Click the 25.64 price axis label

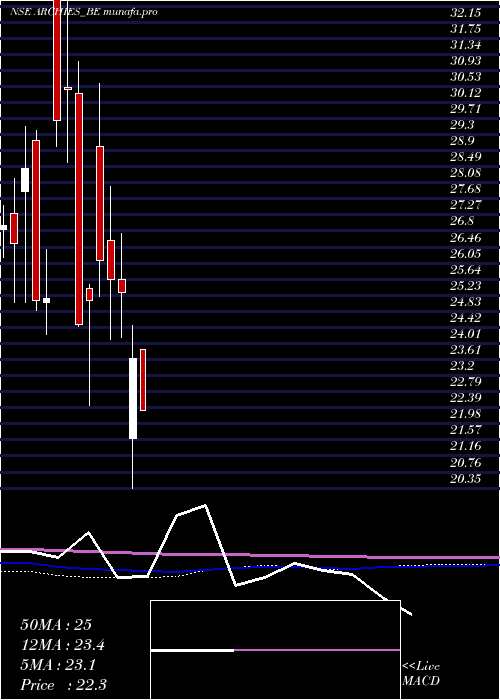pyautogui.click(x=465, y=270)
